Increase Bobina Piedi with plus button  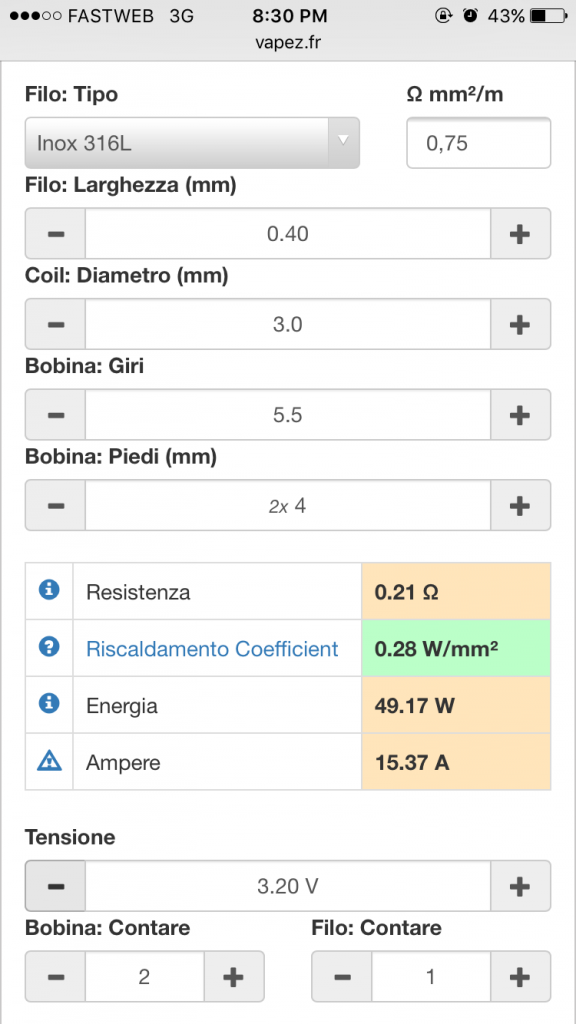click(x=520, y=505)
